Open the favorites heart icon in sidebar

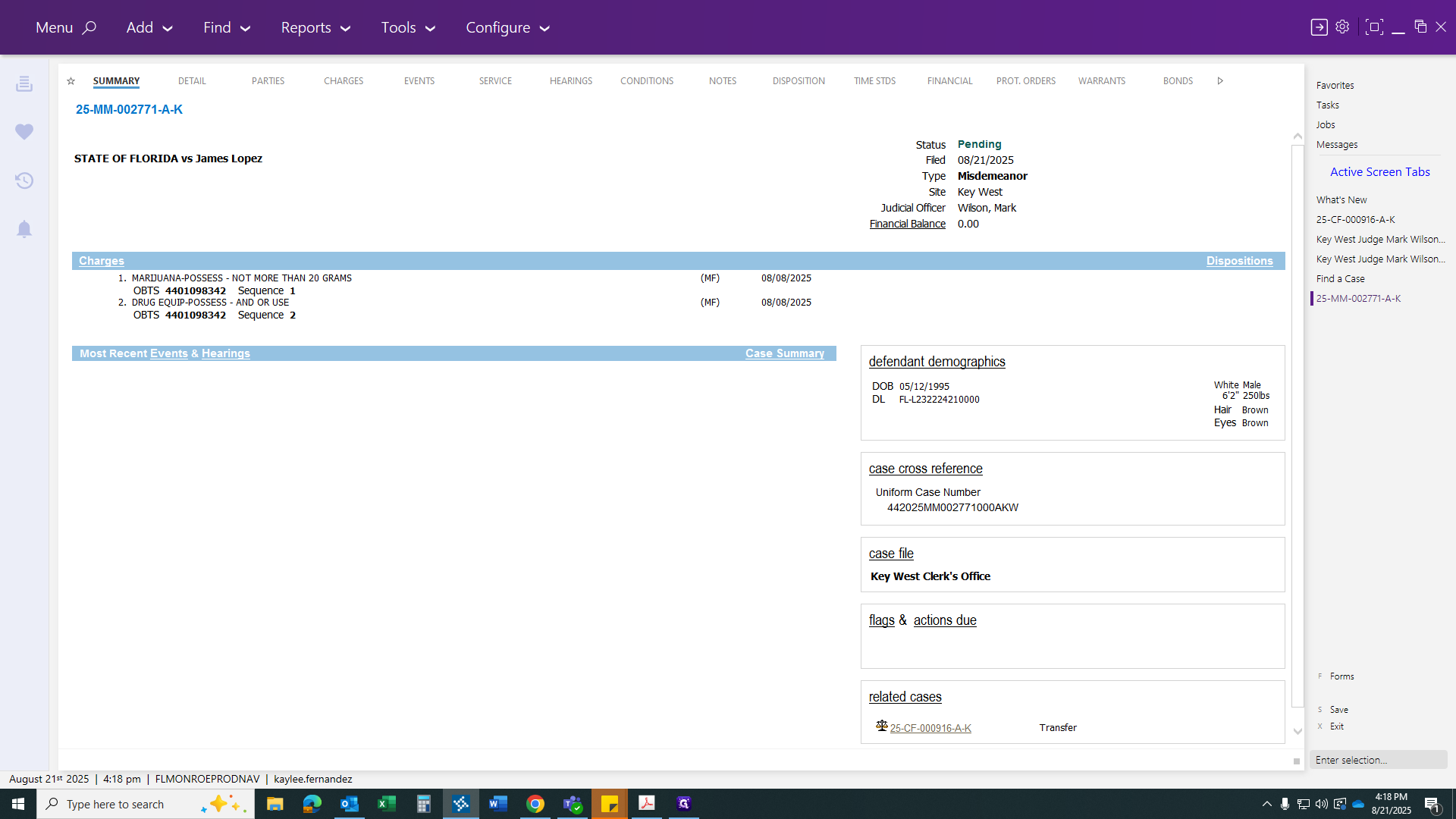pyautogui.click(x=24, y=132)
